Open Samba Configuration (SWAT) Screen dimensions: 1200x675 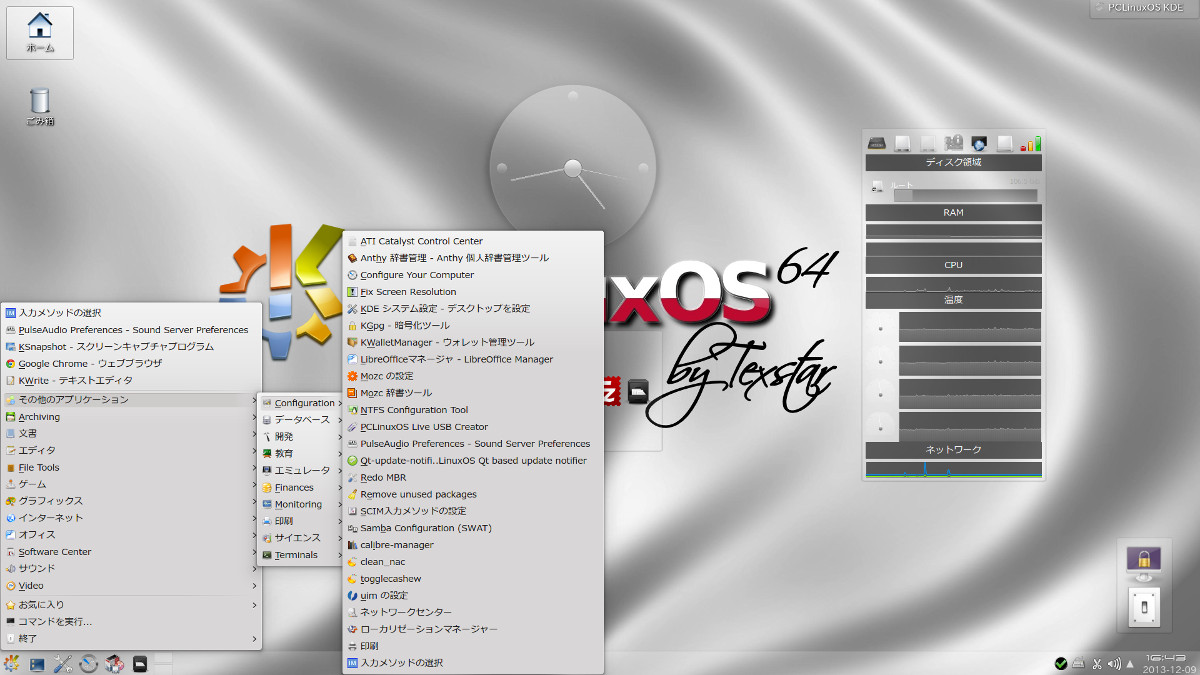coord(473,528)
